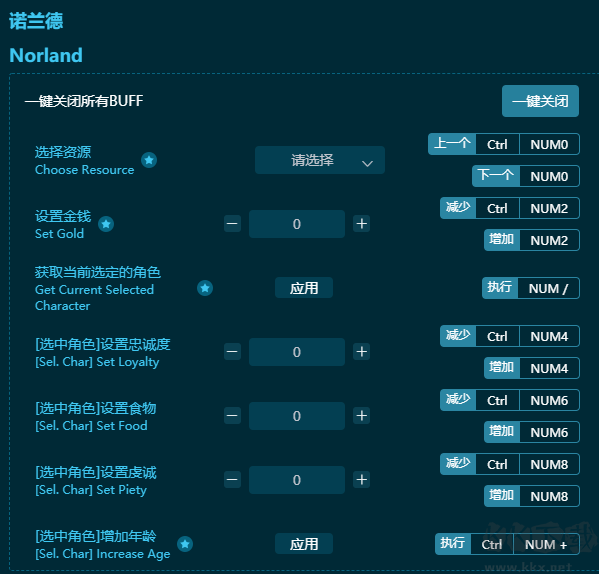Click the star icon next to Set Gold
Image resolution: width=599 pixels, height=574 pixels.
[x=106, y=224]
